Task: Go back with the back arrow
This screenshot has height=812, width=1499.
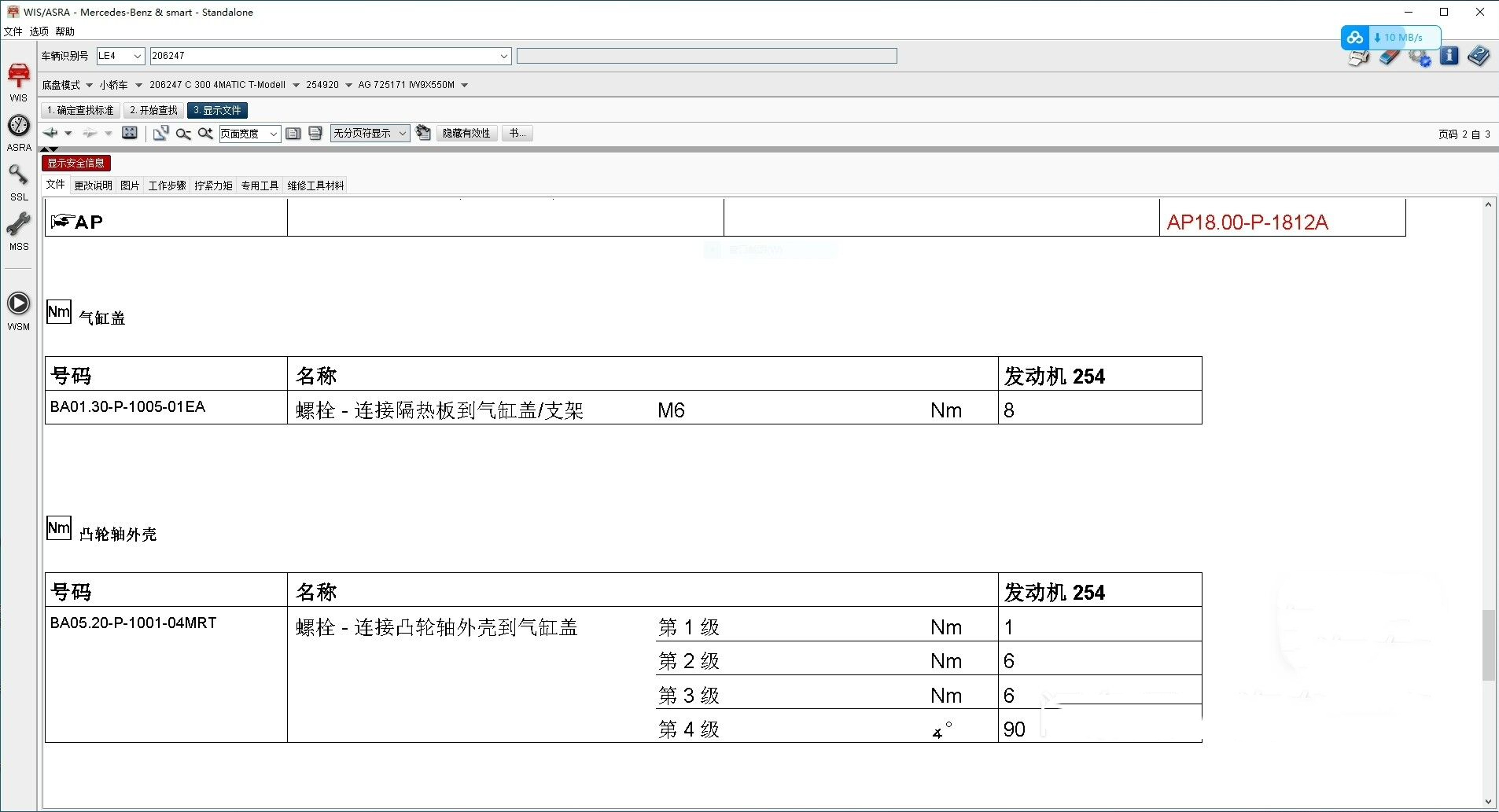Action: [51, 133]
